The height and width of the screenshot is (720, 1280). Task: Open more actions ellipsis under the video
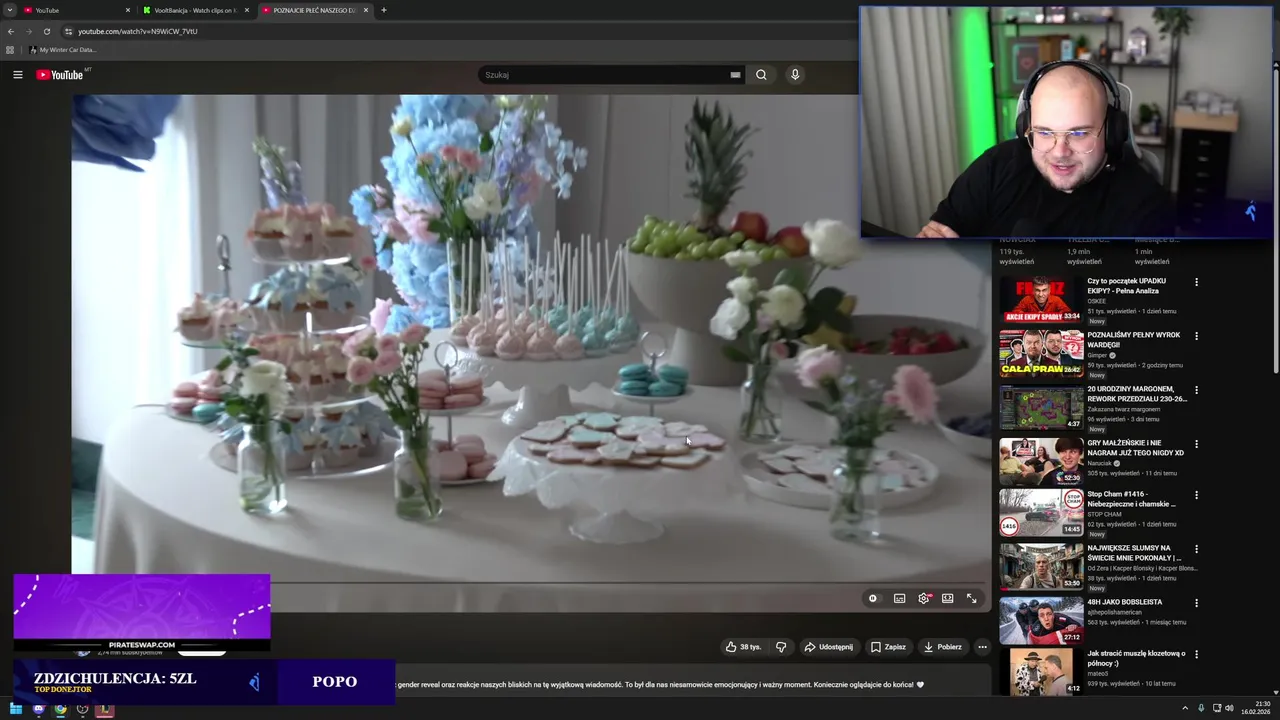pyautogui.click(x=982, y=647)
